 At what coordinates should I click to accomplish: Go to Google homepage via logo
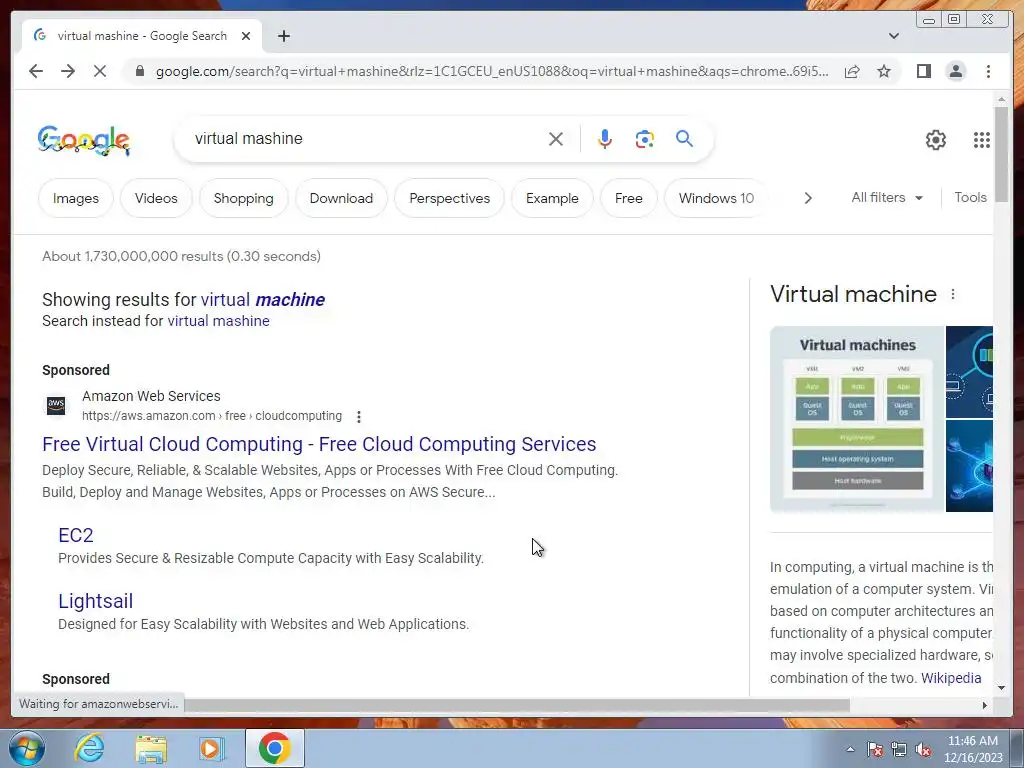pos(84,140)
